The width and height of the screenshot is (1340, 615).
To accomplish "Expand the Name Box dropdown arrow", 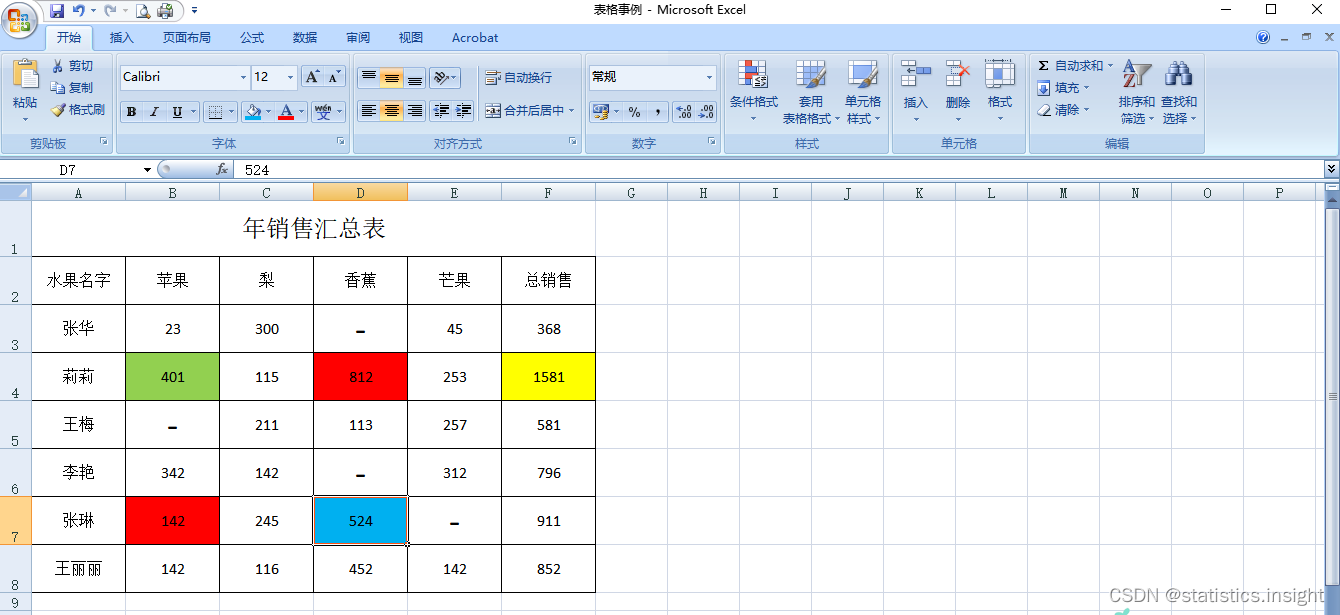I will click(148, 170).
